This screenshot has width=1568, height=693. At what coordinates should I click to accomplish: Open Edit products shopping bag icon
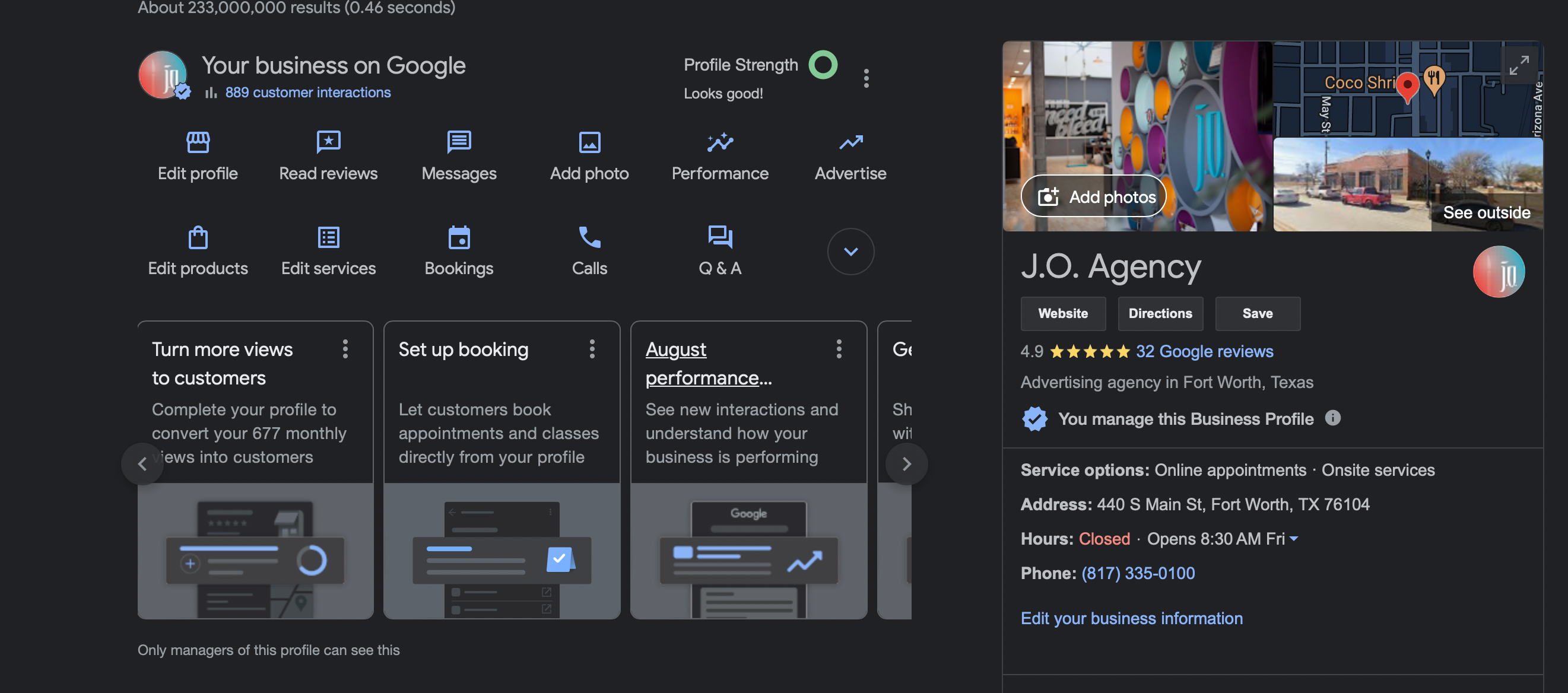point(198,237)
